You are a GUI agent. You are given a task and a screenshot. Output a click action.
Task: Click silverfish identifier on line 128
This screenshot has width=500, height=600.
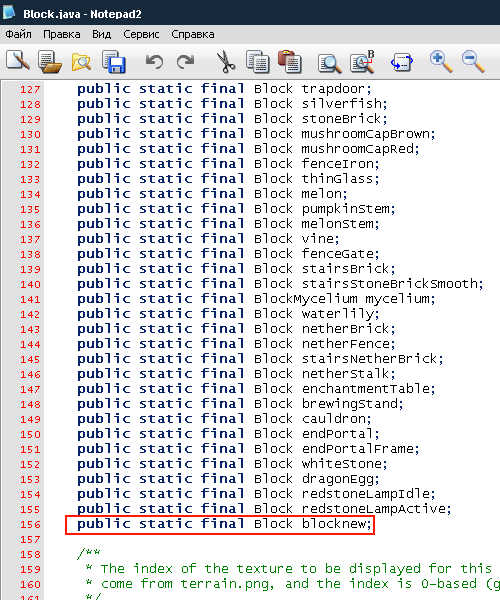(342, 104)
